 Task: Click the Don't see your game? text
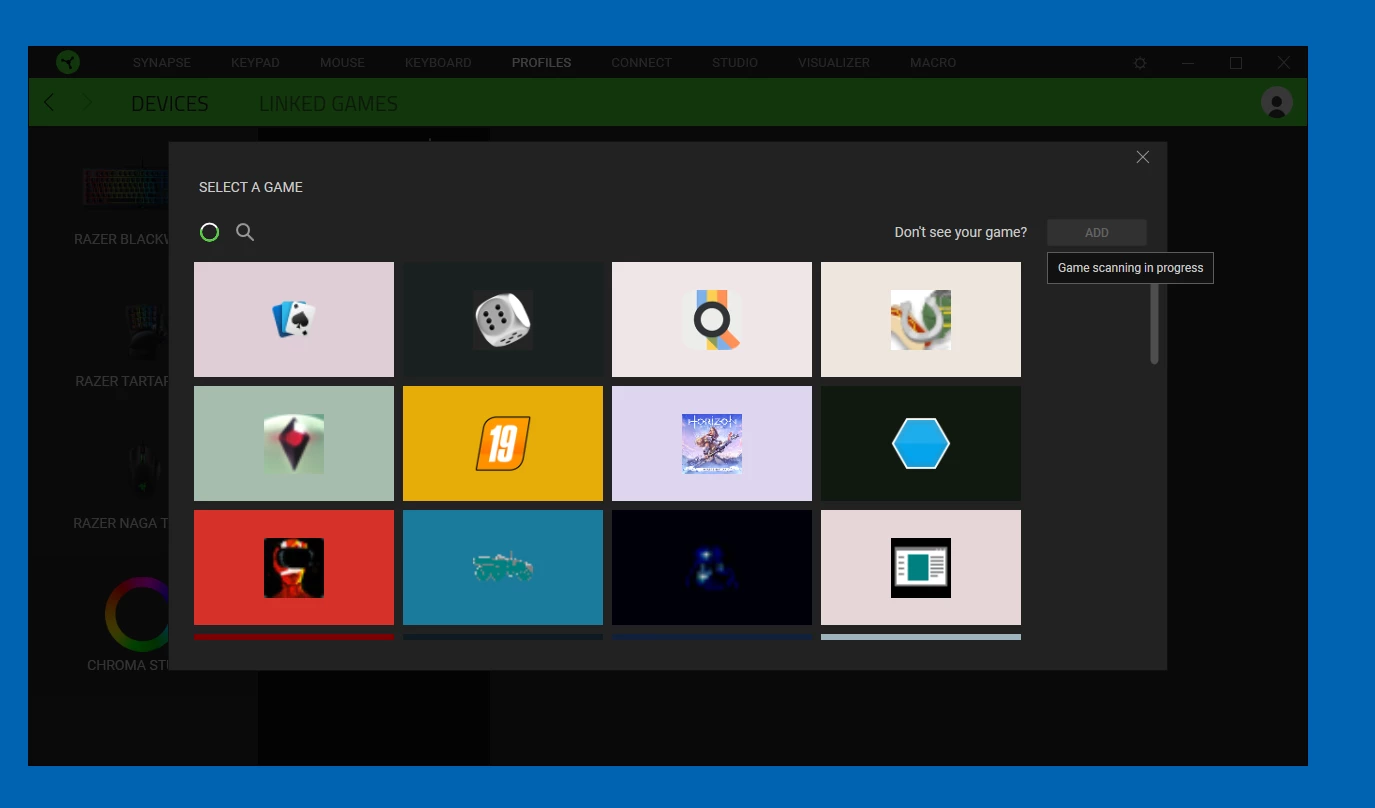(960, 232)
